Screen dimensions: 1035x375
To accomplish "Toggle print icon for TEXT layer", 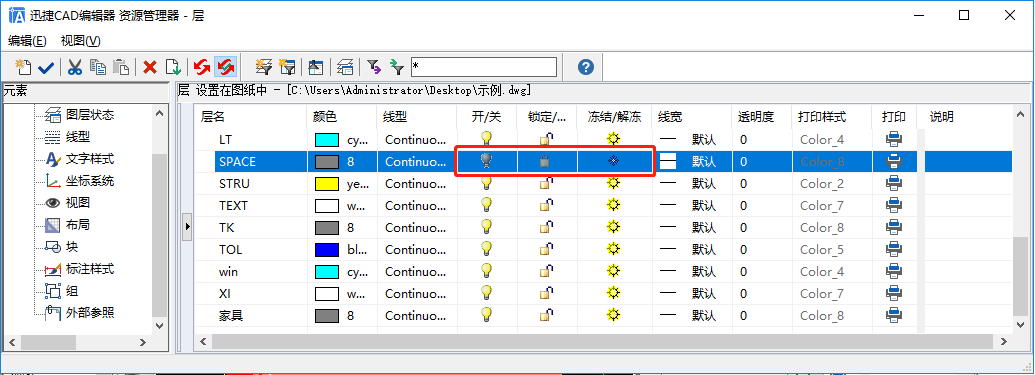I will (894, 205).
